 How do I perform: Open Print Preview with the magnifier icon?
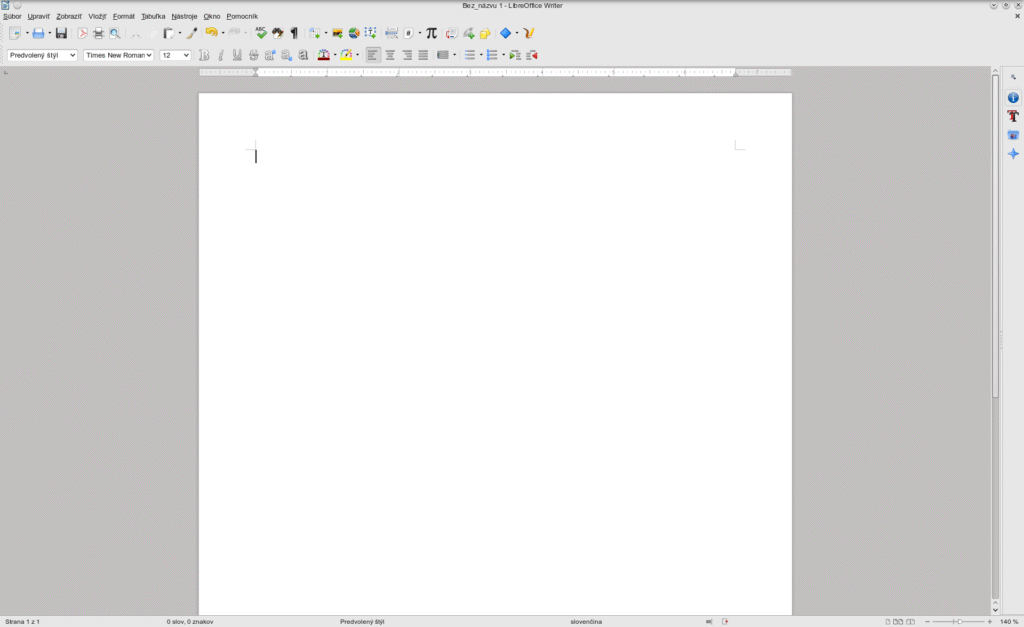click(115, 33)
